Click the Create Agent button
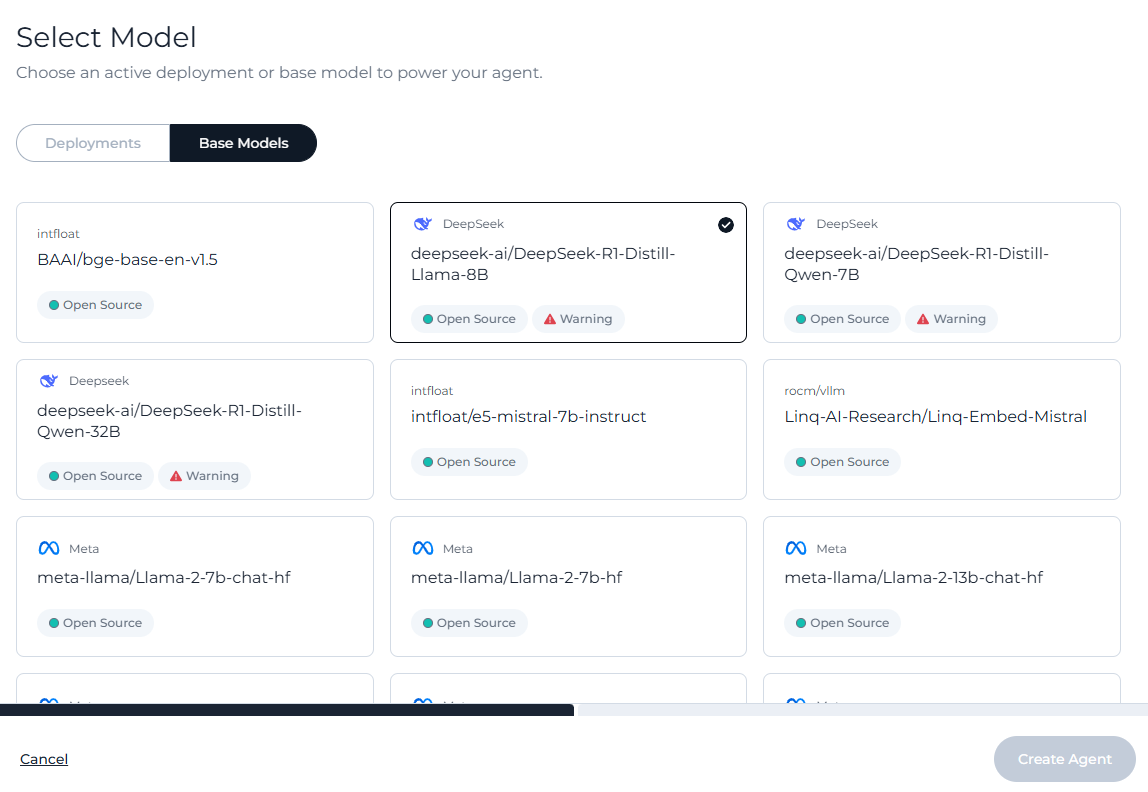 (x=1065, y=759)
